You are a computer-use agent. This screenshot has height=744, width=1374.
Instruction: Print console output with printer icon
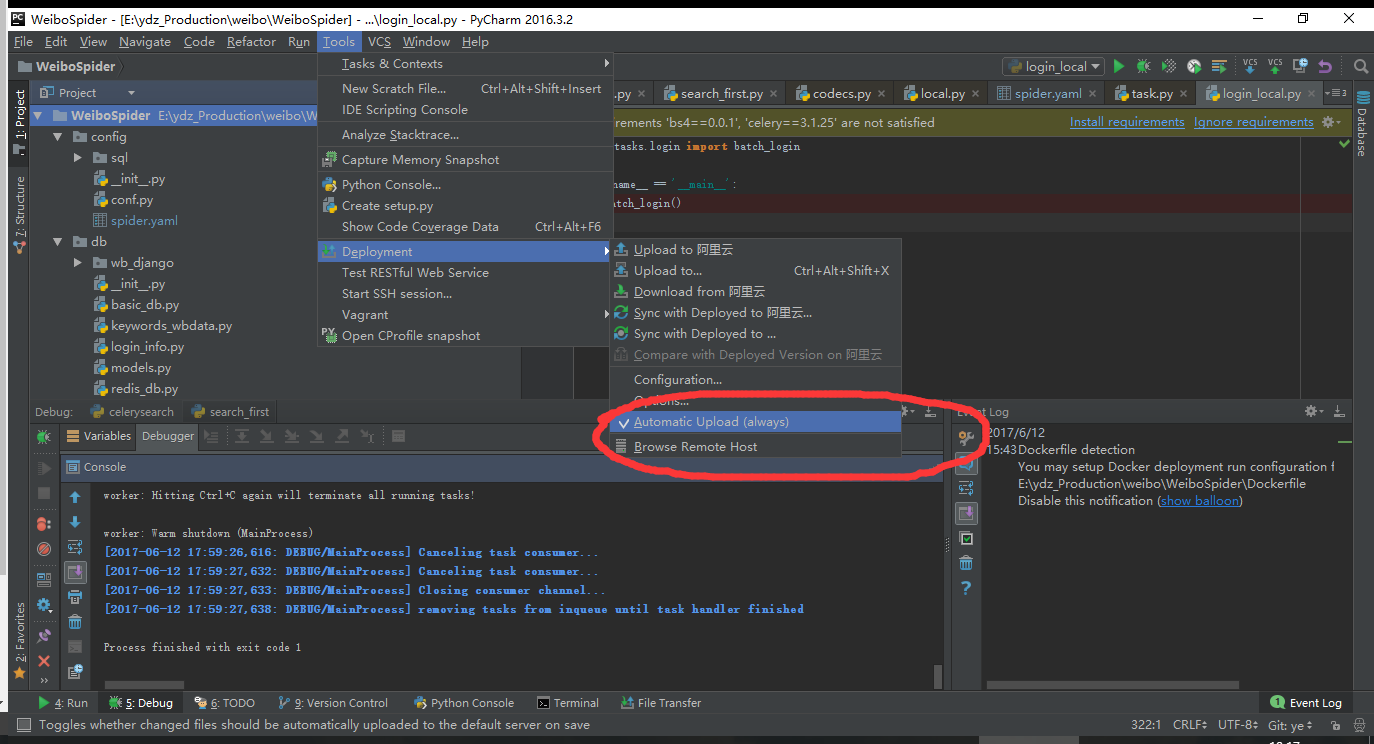(x=75, y=597)
